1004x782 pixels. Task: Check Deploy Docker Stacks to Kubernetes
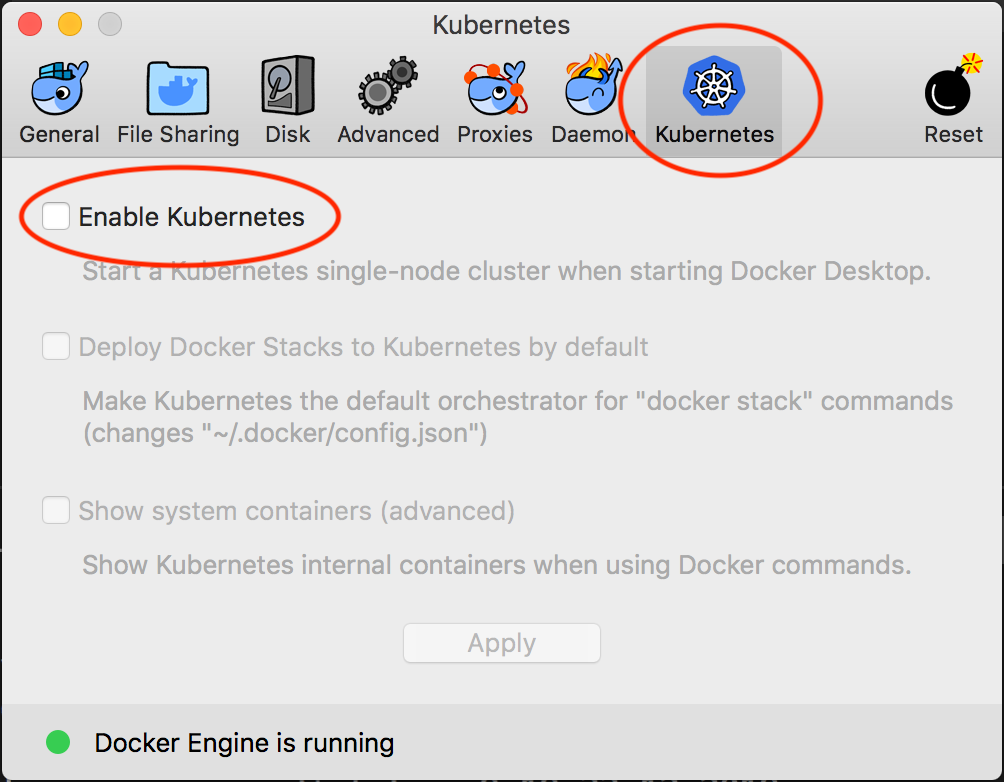point(56,346)
